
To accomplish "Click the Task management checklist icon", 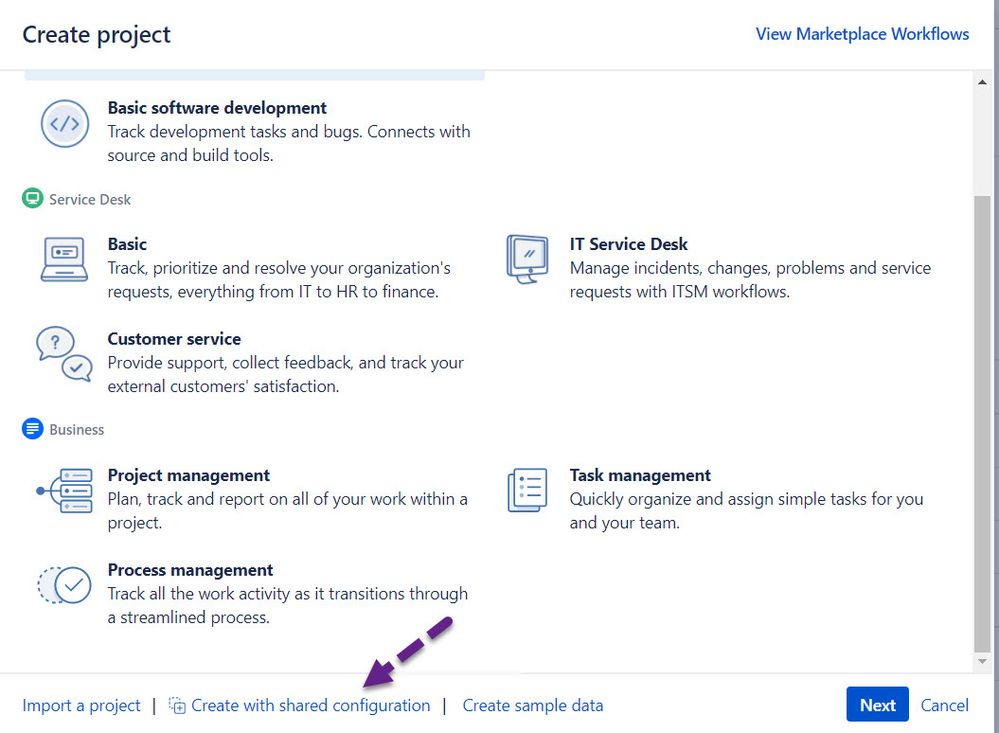I will tap(527, 491).
